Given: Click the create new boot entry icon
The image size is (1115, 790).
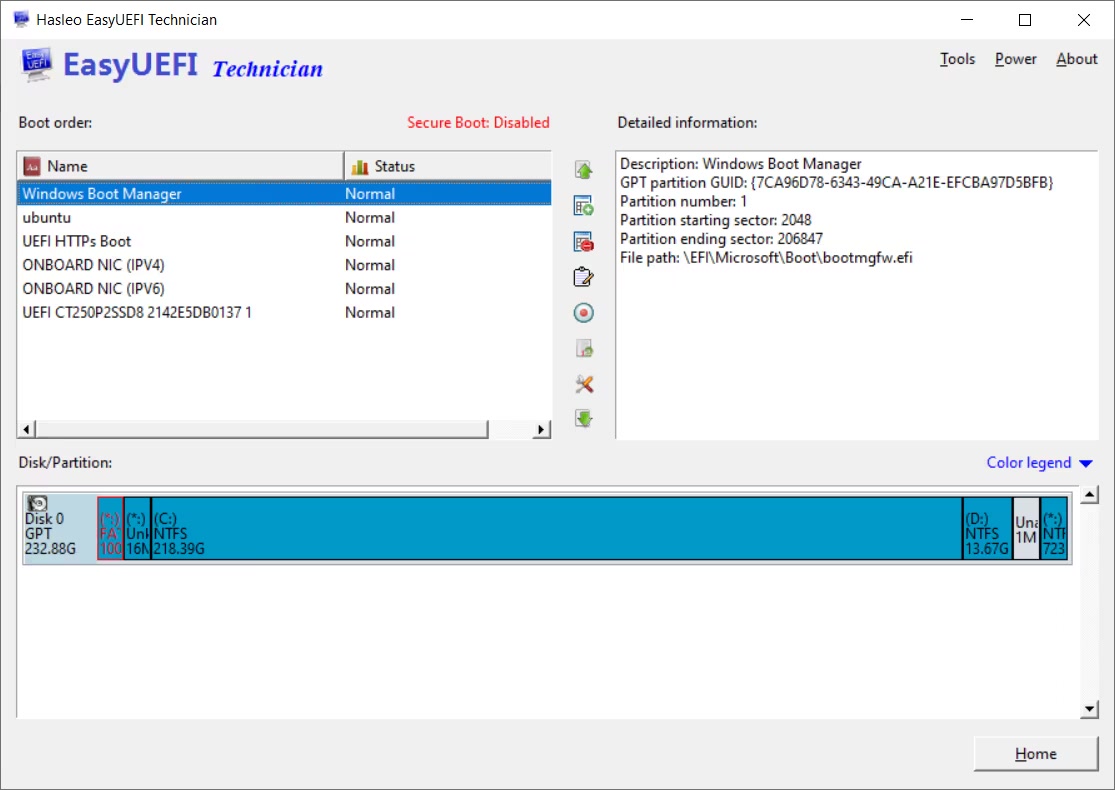Looking at the screenshot, I should (584, 206).
